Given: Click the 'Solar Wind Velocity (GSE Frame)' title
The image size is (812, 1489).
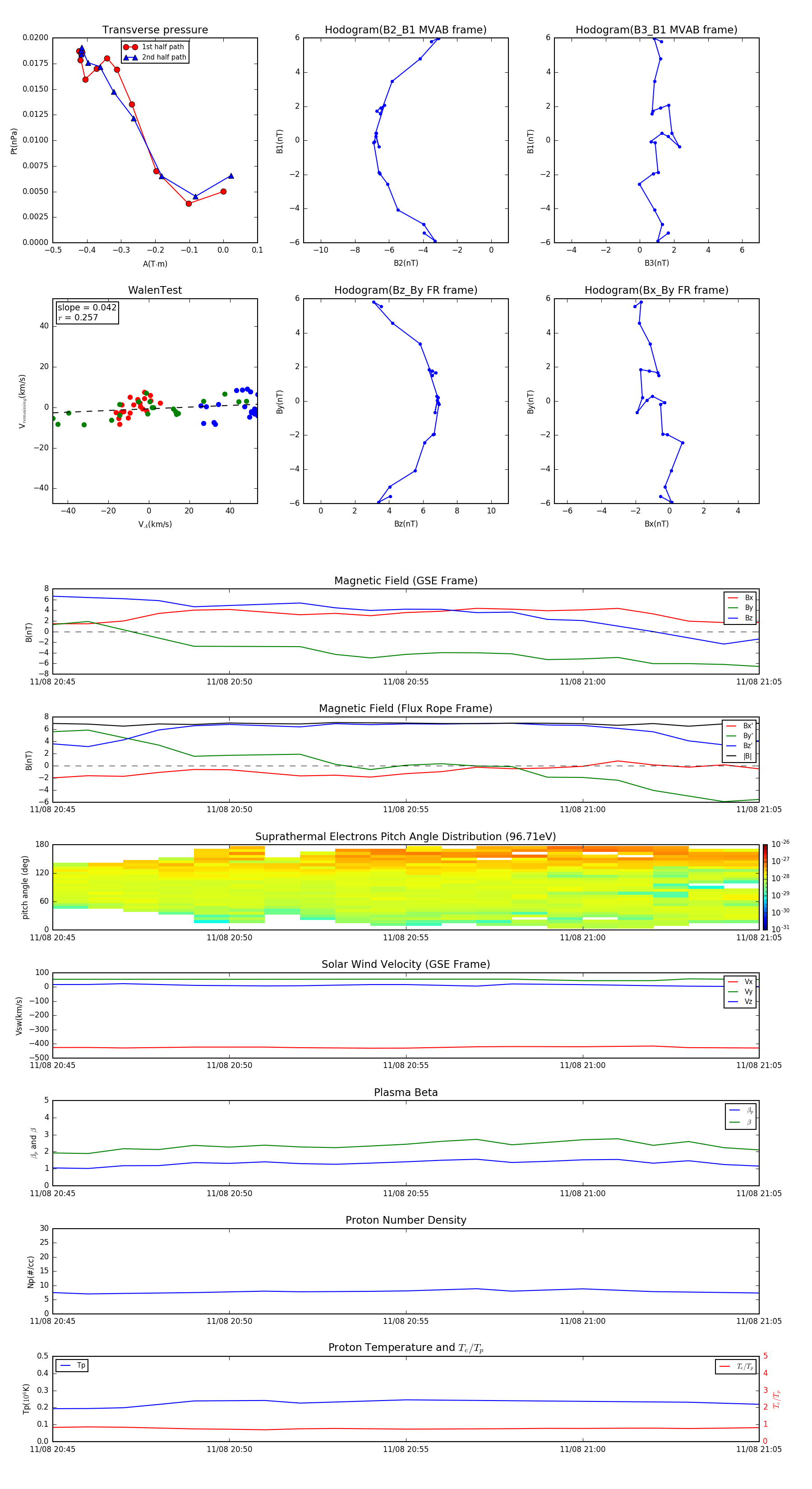Looking at the screenshot, I should tap(406, 965).
